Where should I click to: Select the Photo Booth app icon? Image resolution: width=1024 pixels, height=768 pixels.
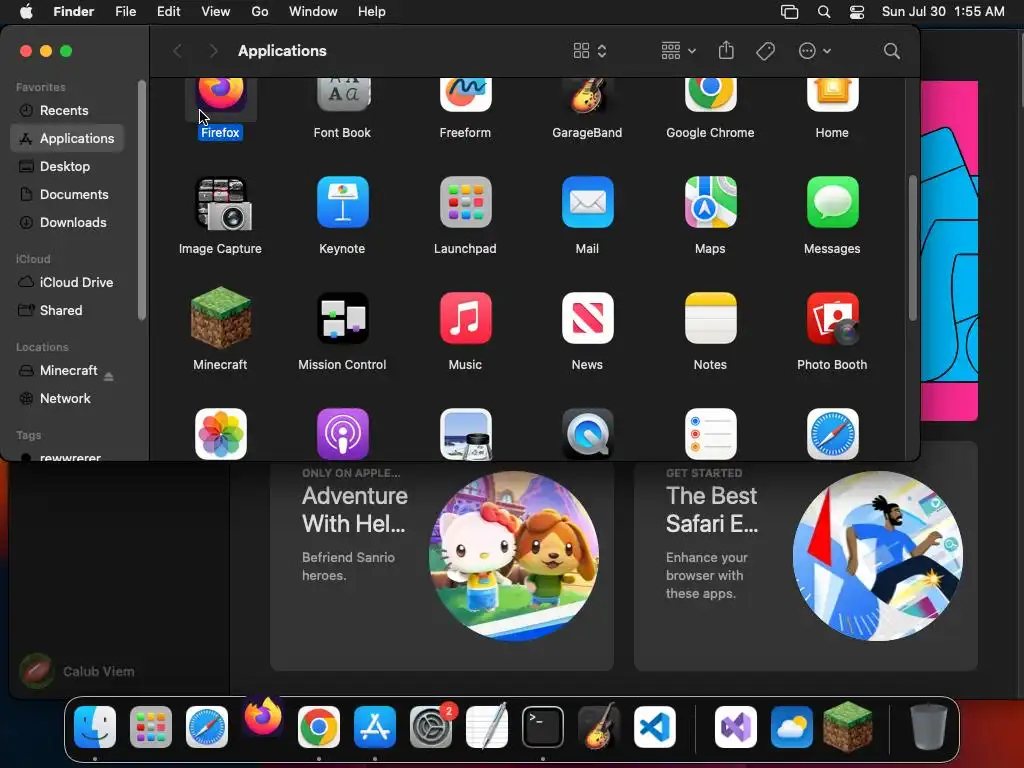coord(832,318)
